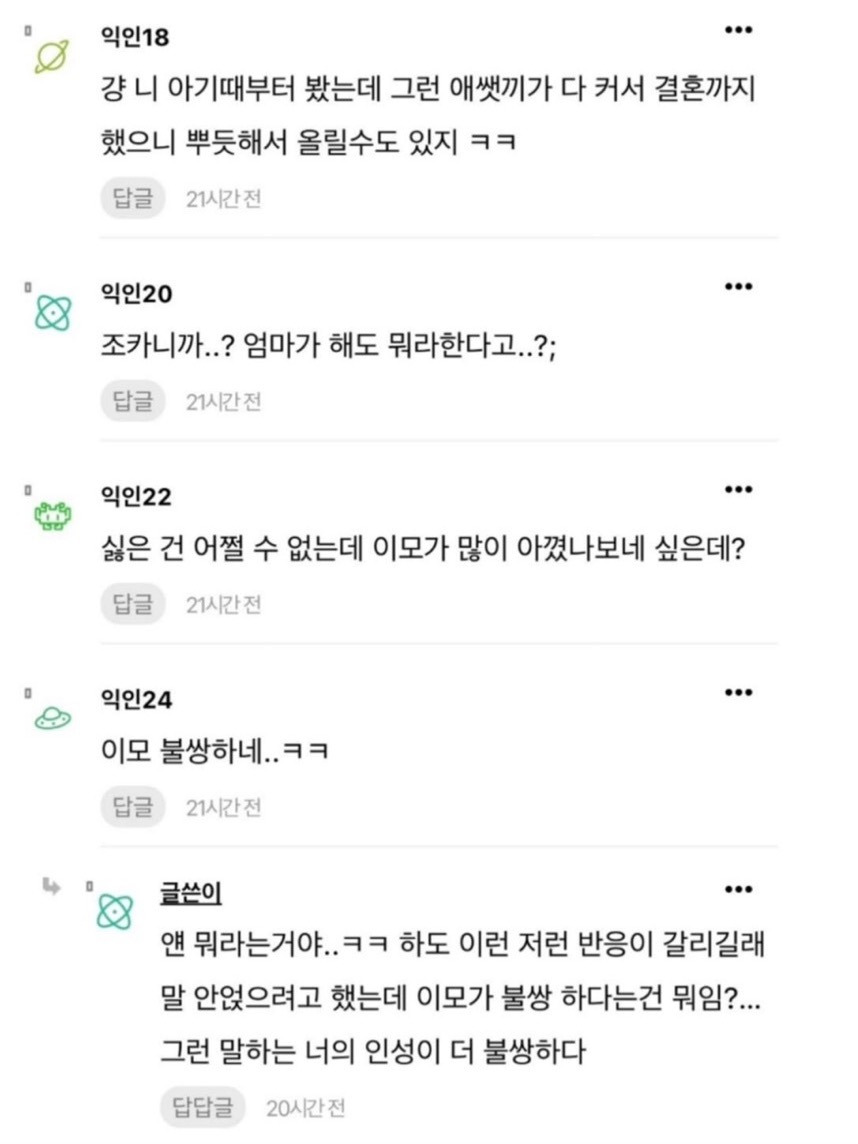Open more options for 글쓴이's reply
The image size is (858, 1144).
click(x=737, y=889)
